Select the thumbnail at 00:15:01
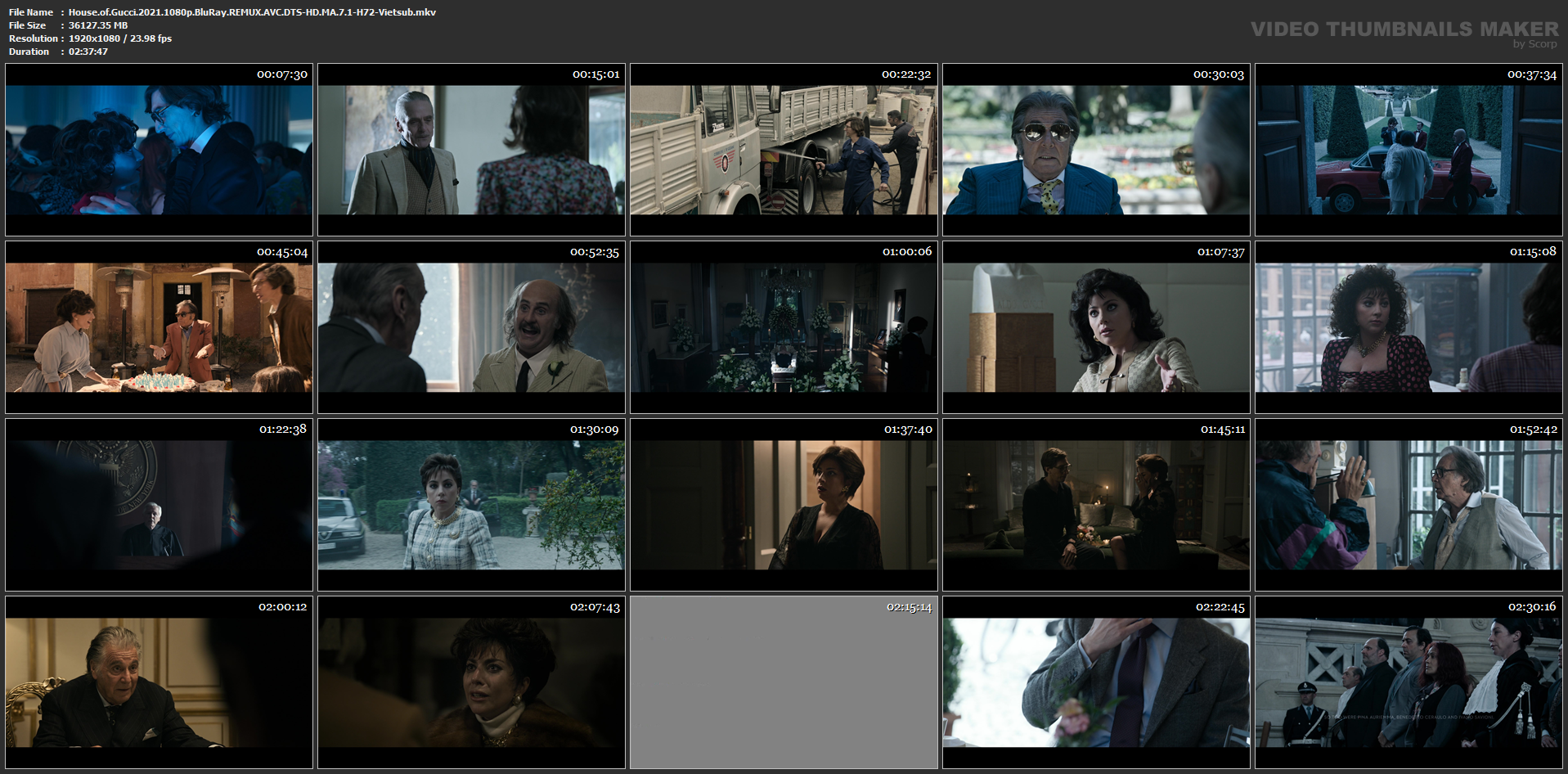 pyautogui.click(x=471, y=150)
